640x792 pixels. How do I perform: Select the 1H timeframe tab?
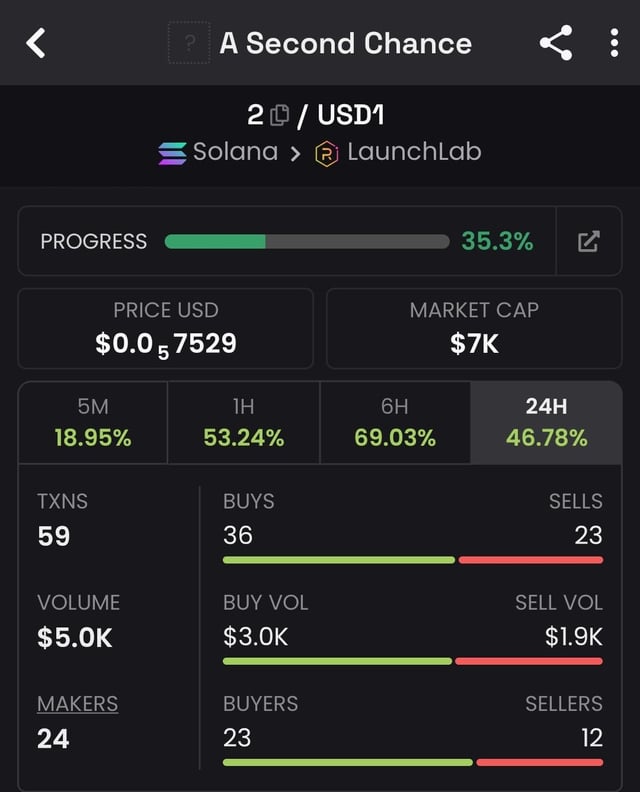(243, 422)
